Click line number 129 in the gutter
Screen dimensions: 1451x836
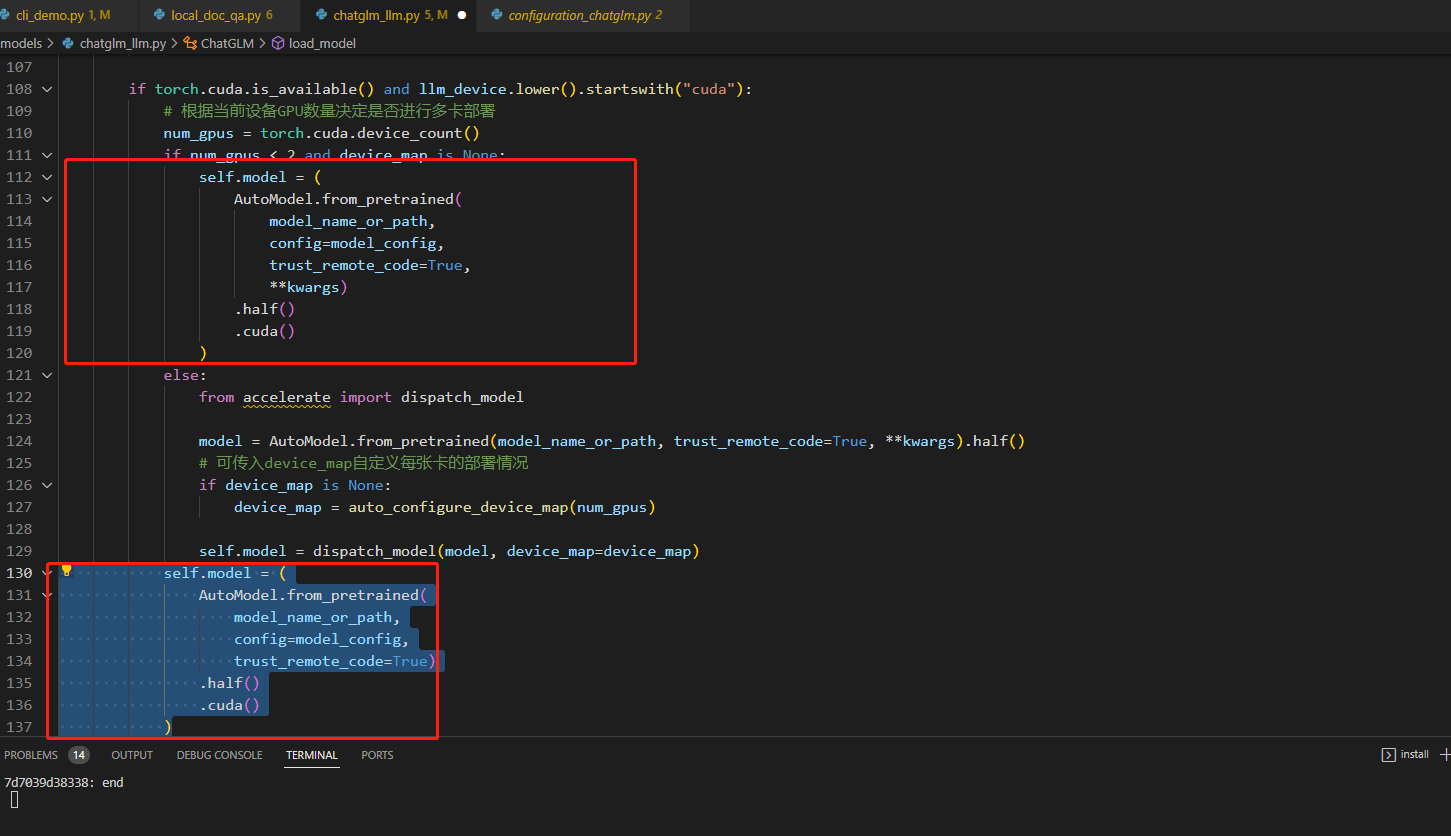tap(19, 551)
